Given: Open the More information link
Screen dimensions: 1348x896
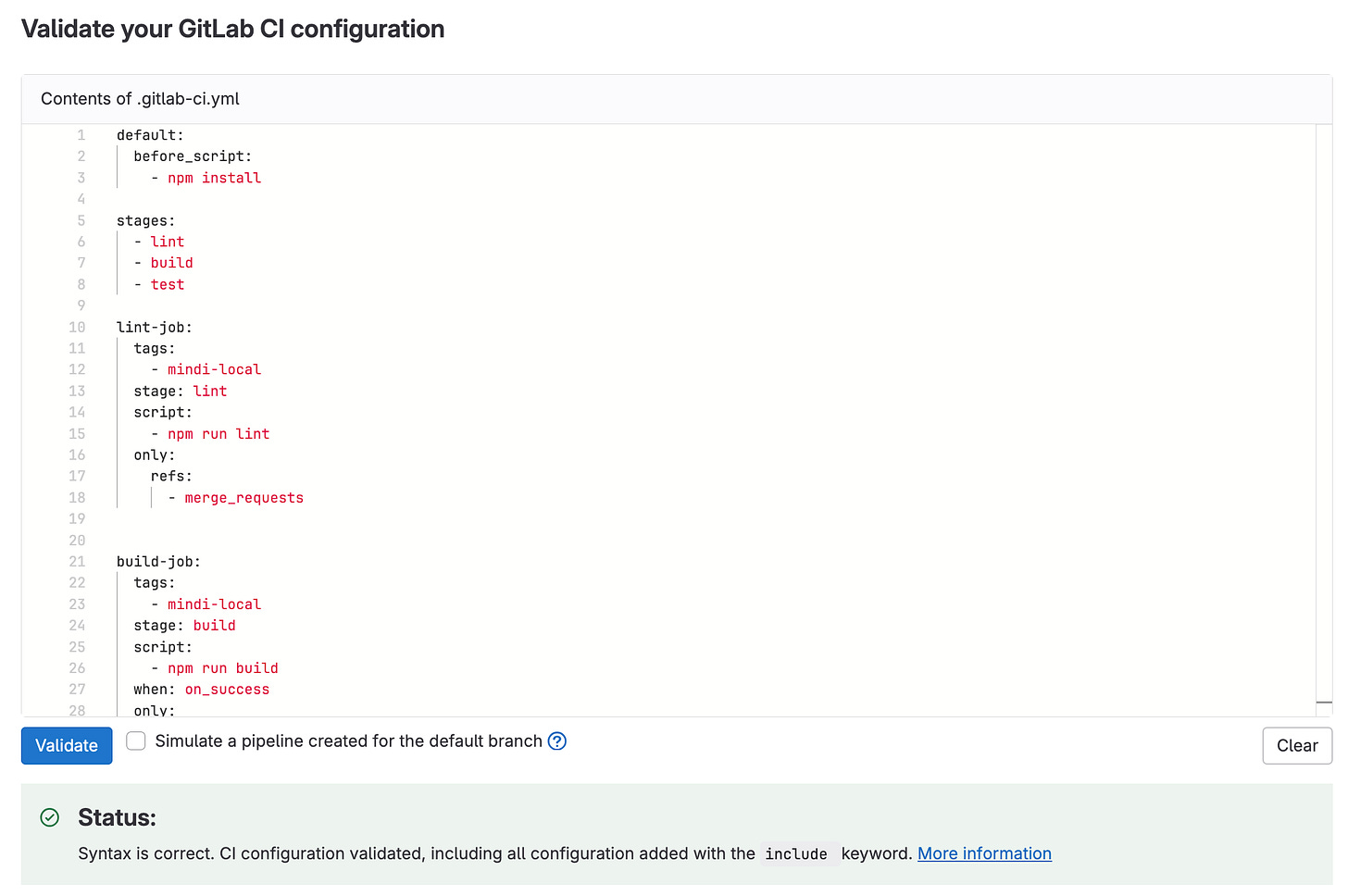Looking at the screenshot, I should coord(984,852).
